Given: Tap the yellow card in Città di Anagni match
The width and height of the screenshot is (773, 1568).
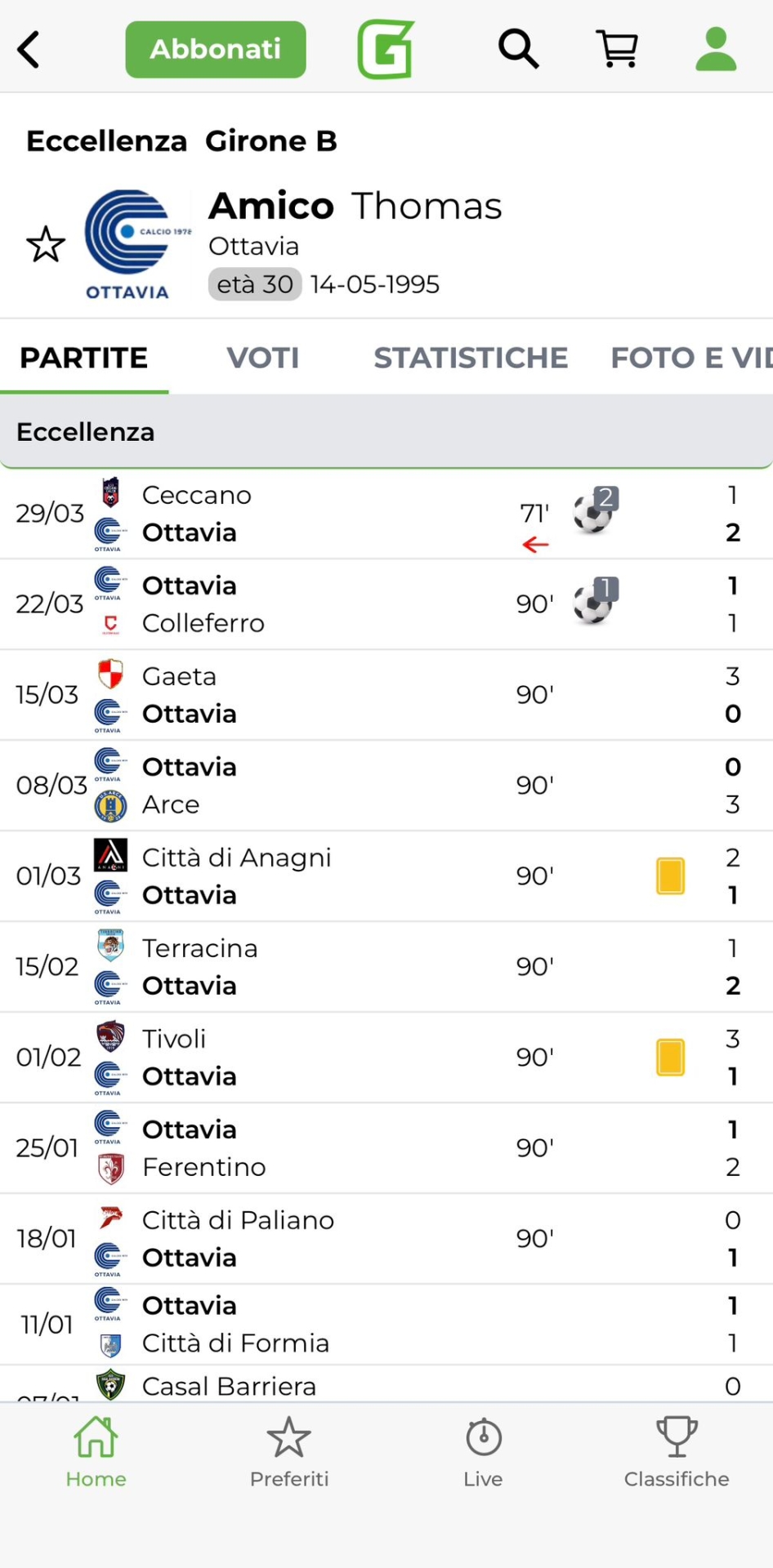Looking at the screenshot, I should click(670, 875).
